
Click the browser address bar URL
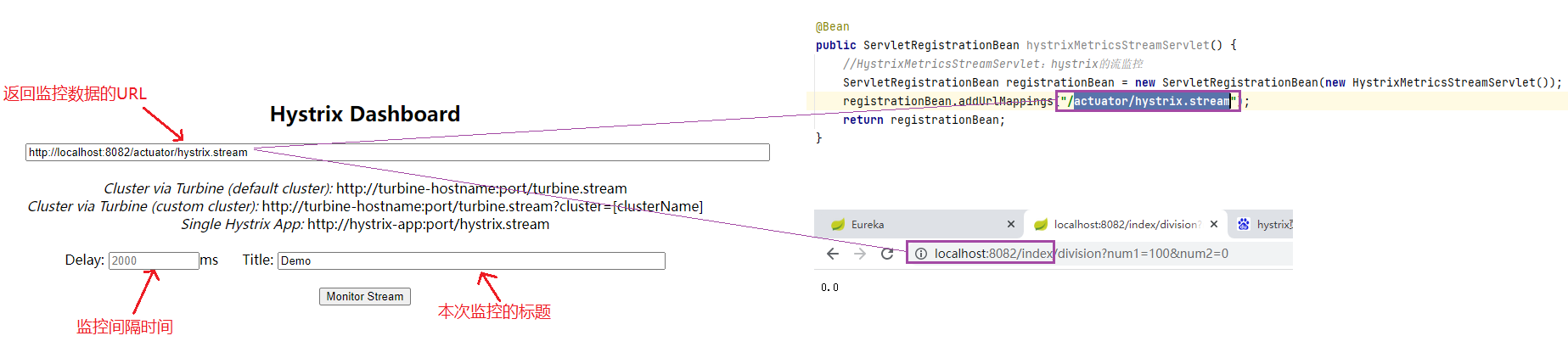coord(1082,254)
